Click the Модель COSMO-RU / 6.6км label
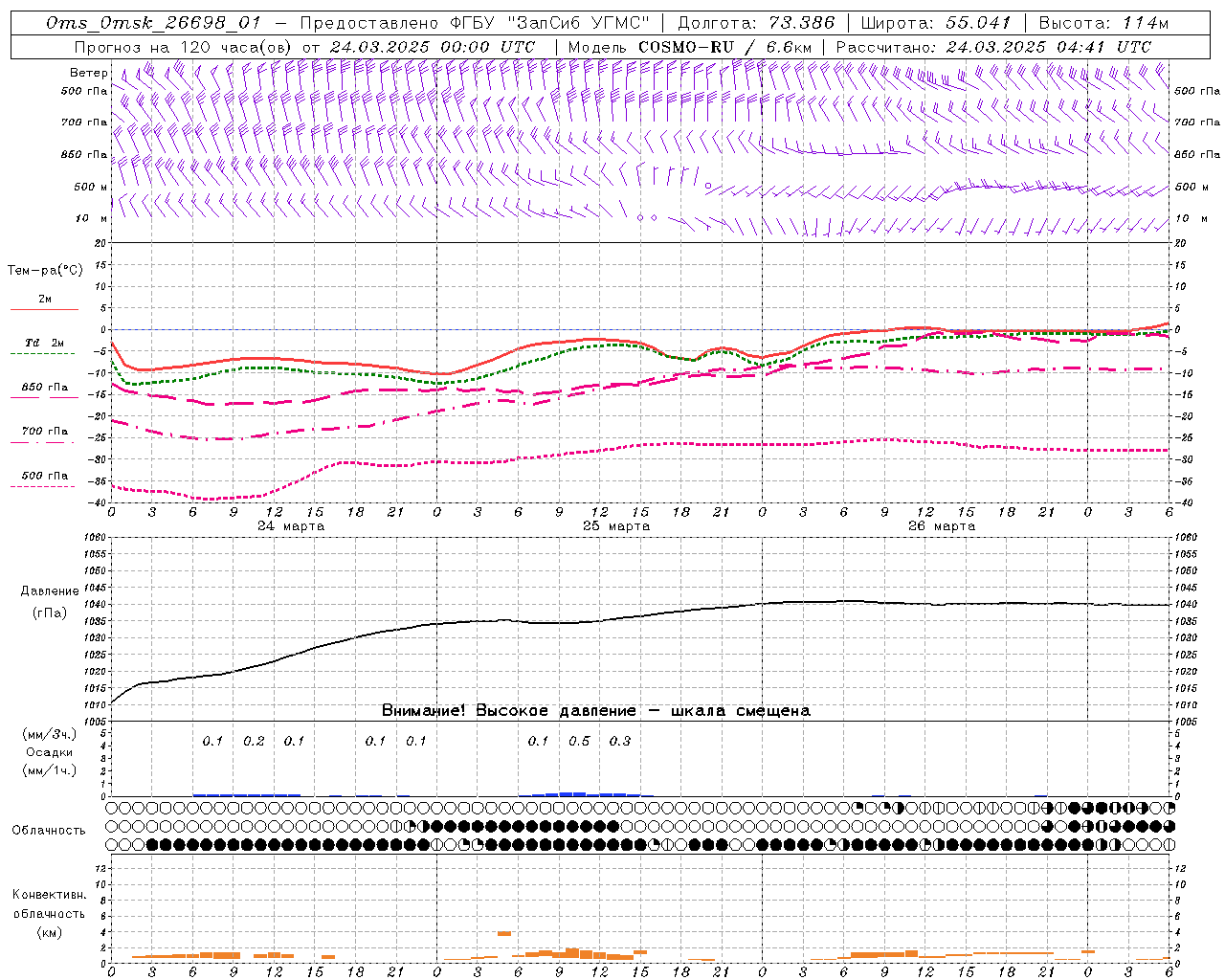The height and width of the screenshot is (980, 1225). tap(689, 47)
